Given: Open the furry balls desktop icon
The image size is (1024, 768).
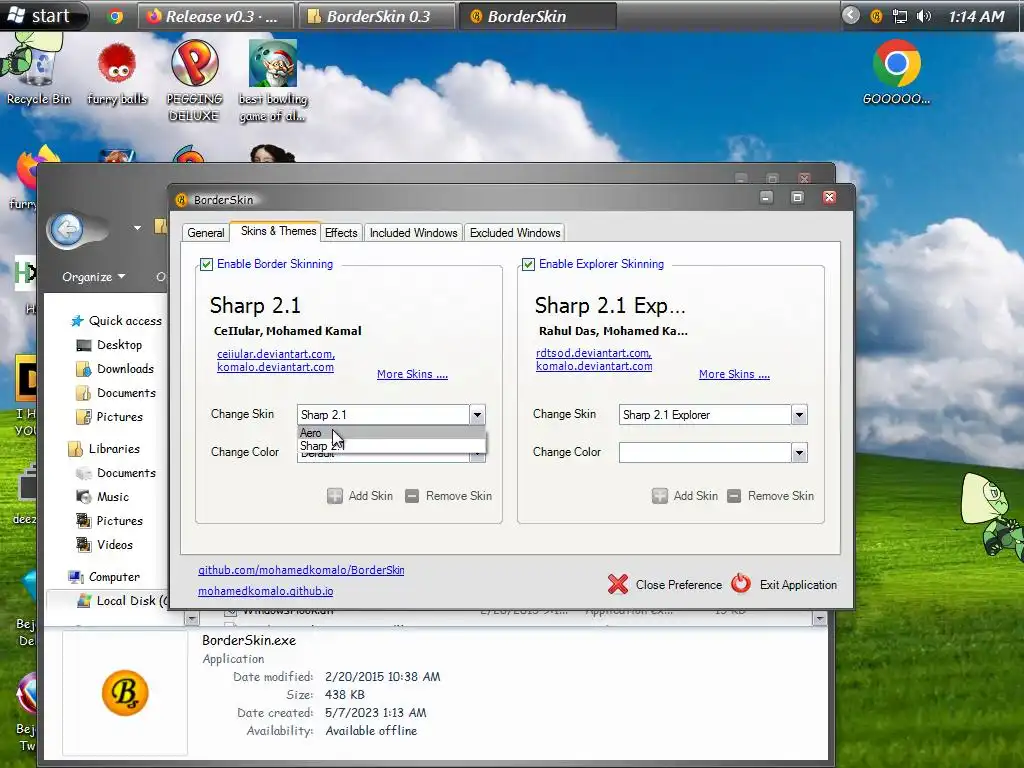Looking at the screenshot, I should (x=117, y=73).
